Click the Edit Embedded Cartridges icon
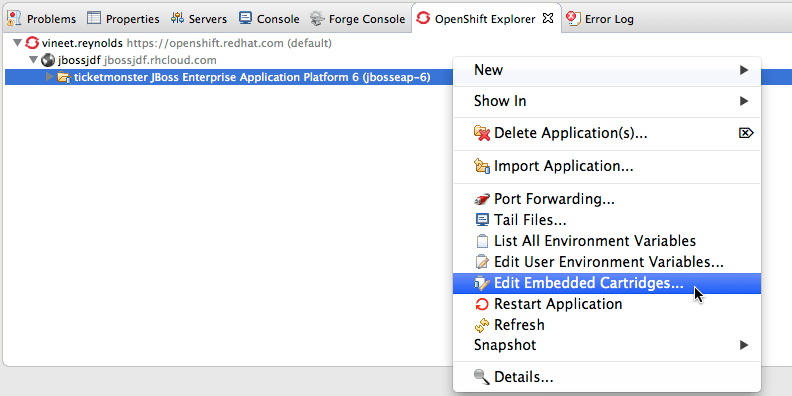Screen dimensions: 792x396 point(482,283)
